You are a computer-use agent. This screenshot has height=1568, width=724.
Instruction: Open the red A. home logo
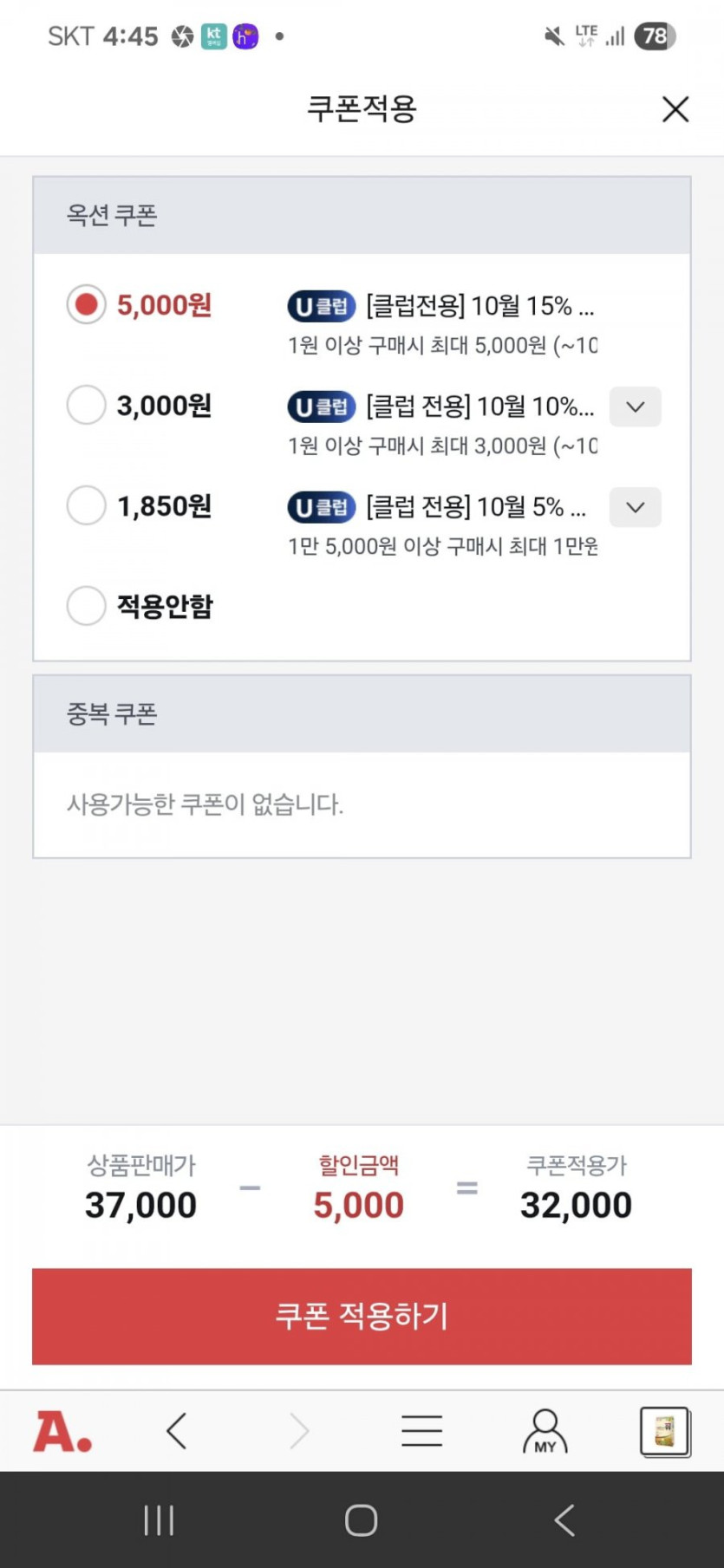tap(62, 1431)
